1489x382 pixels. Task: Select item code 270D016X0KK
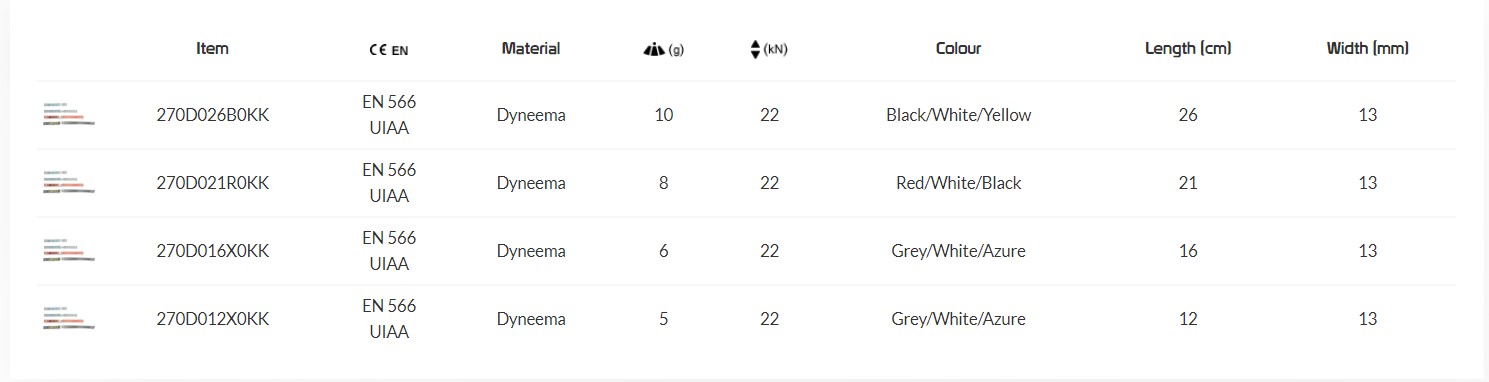pos(213,251)
